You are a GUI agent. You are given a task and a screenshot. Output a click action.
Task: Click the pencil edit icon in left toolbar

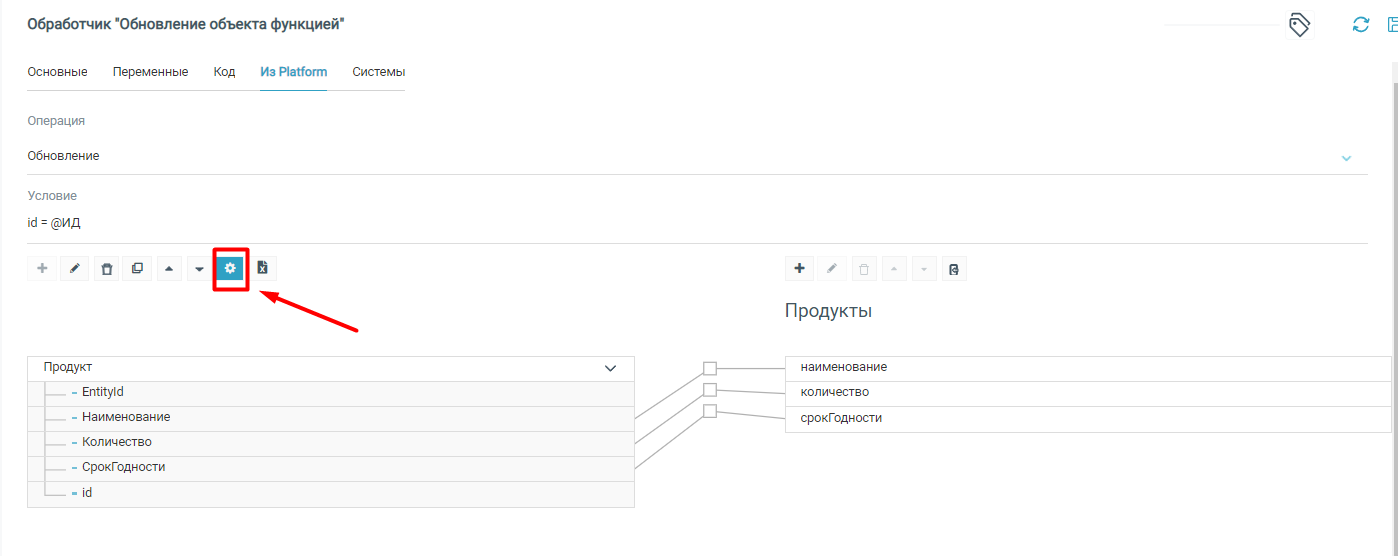point(74,268)
